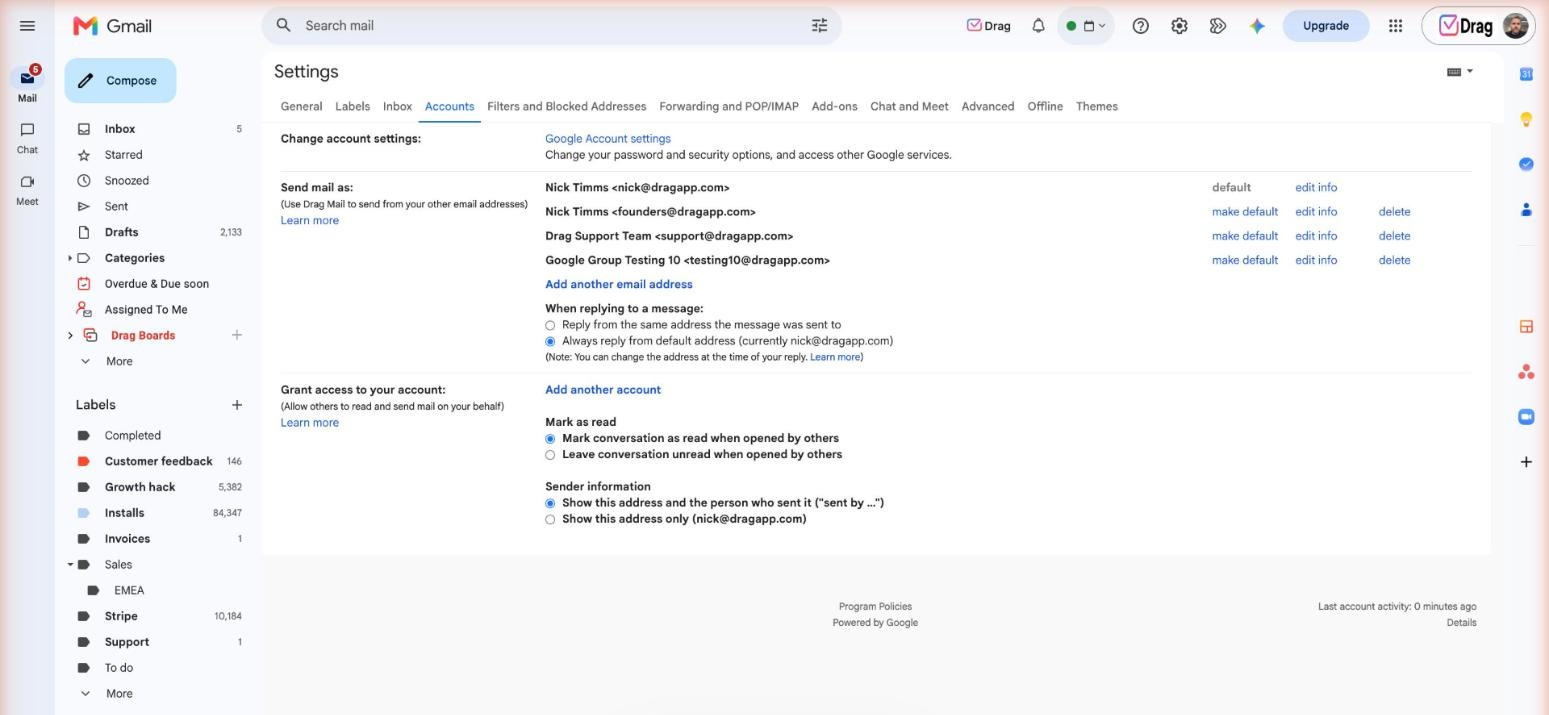Add a new Drag Board with the plus icon beside Drag Boards
The image size is (1549, 715).
pos(237,335)
